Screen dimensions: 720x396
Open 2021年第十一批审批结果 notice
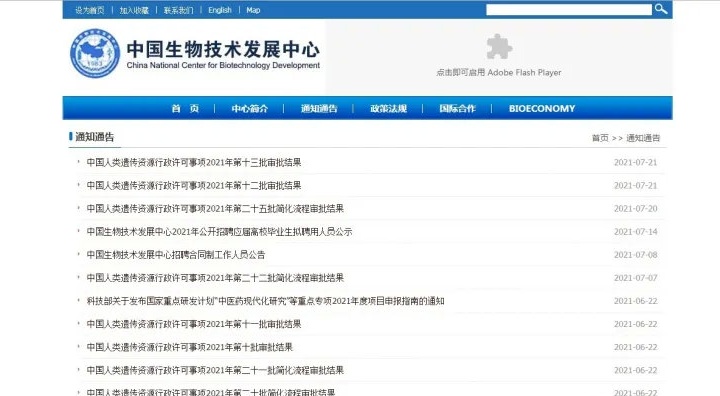(194, 324)
